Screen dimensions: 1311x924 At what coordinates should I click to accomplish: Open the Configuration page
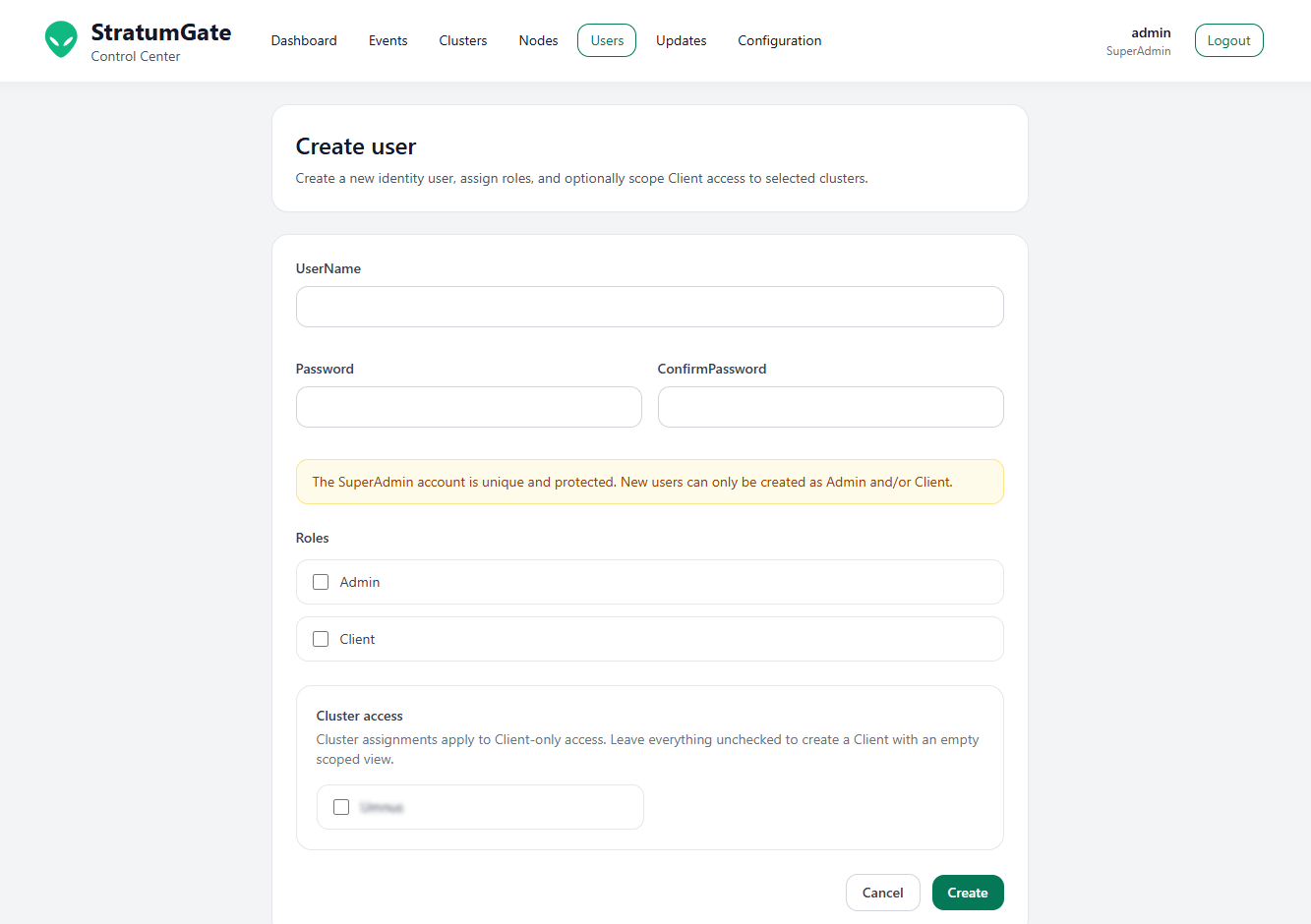pos(779,40)
